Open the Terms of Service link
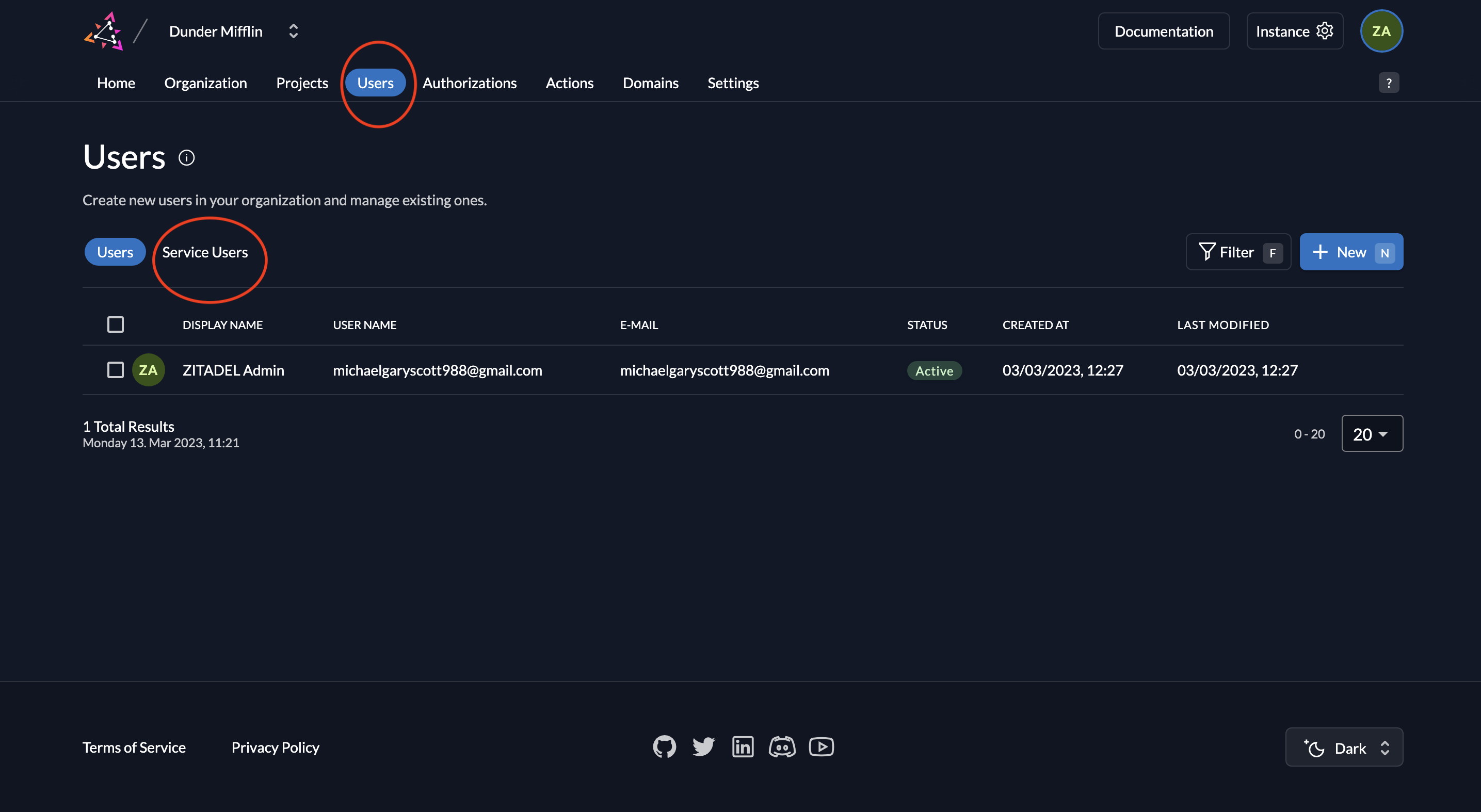Screen dimensions: 1481x812 [134, 746]
